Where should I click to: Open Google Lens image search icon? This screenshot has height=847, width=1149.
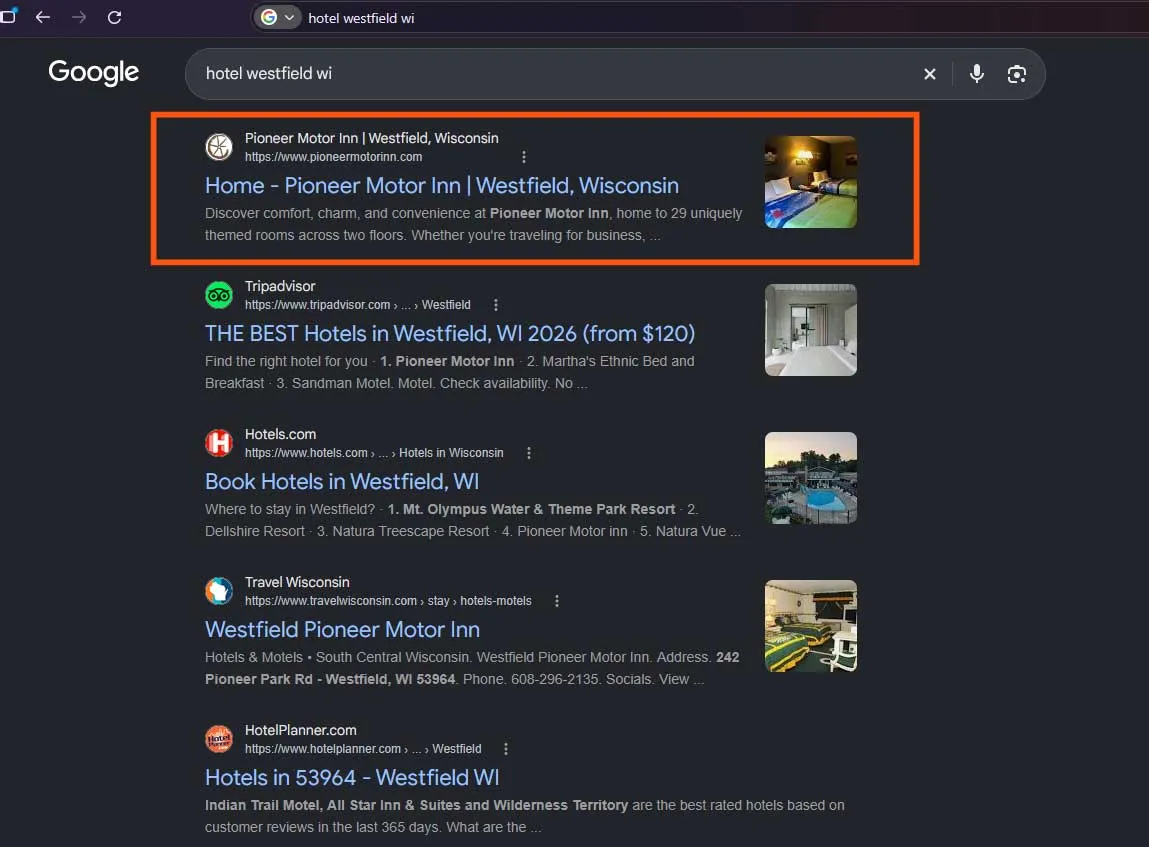pos(1016,73)
